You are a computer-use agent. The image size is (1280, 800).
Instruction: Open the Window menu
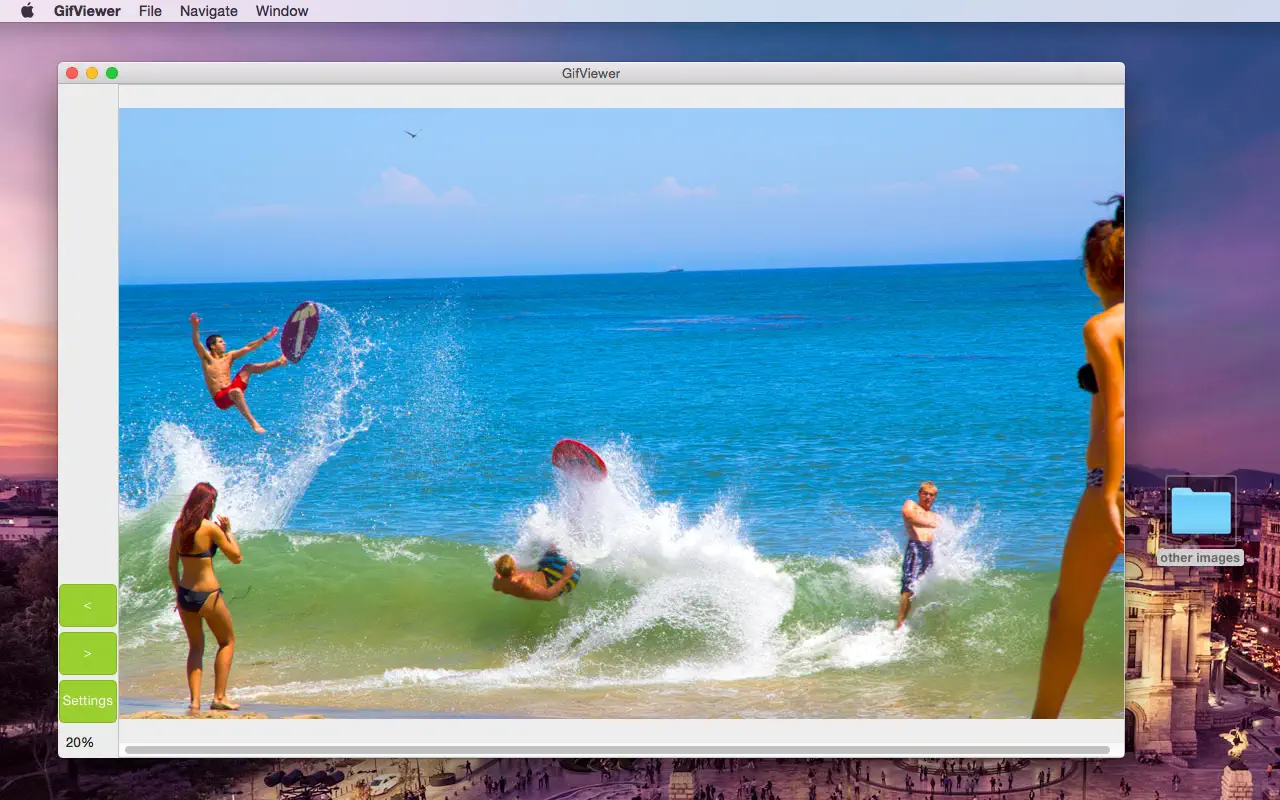click(x=281, y=11)
